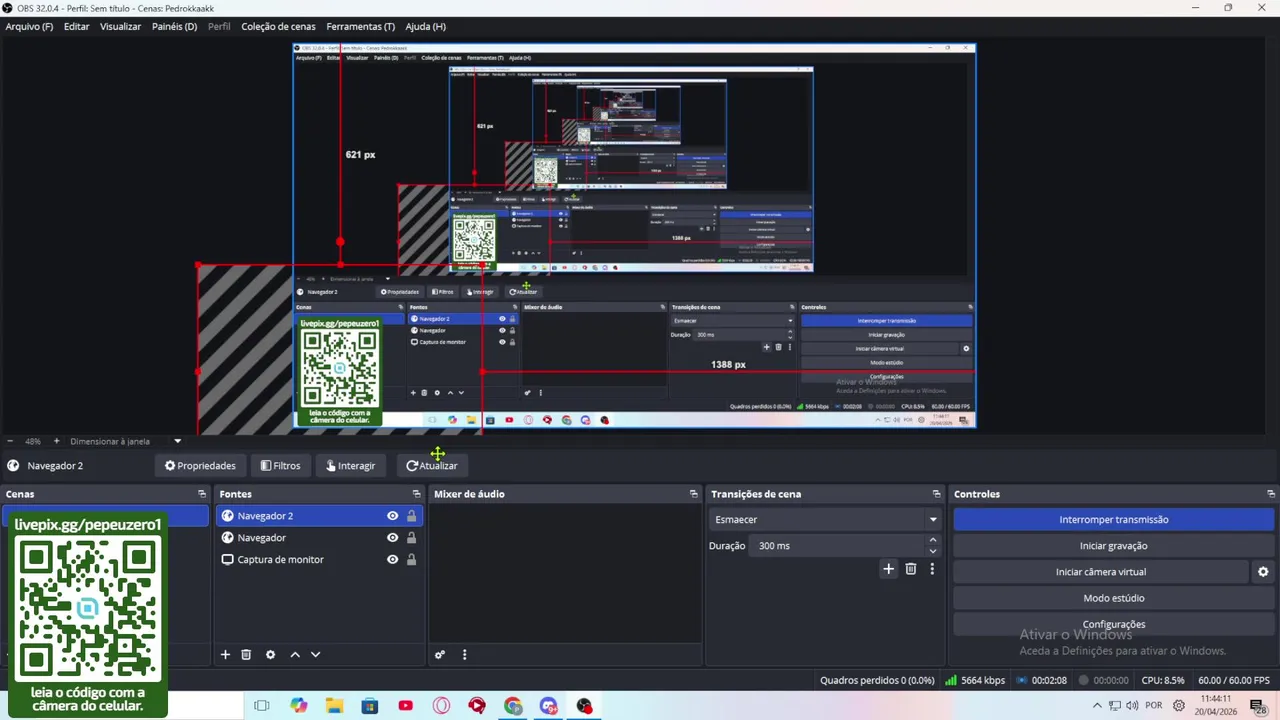Image resolution: width=1280 pixels, height=720 pixels.
Task: Open Propriedades for Navegador 2
Action: point(200,466)
